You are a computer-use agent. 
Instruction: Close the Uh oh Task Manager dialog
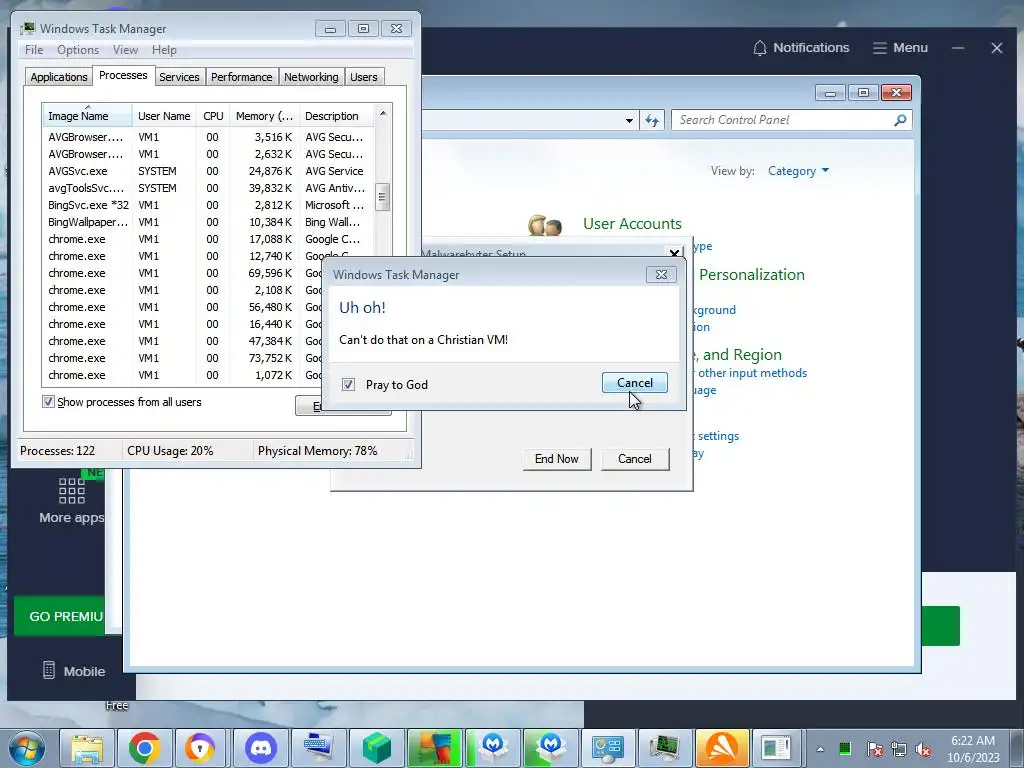click(x=661, y=274)
